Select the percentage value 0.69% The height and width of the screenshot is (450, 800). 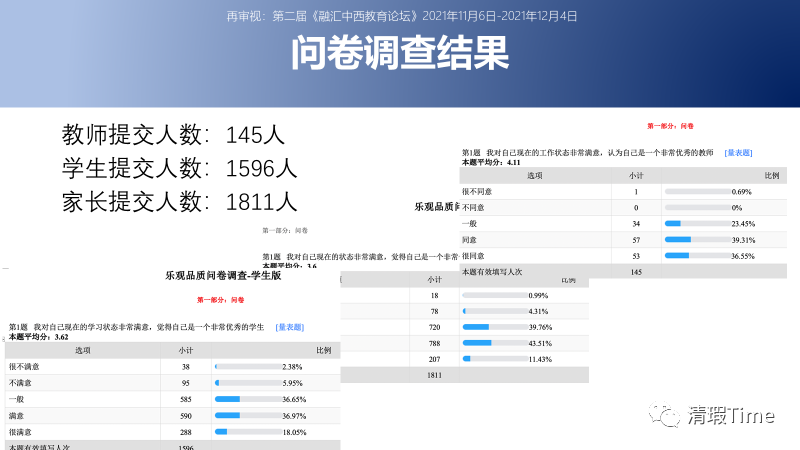(x=741, y=192)
